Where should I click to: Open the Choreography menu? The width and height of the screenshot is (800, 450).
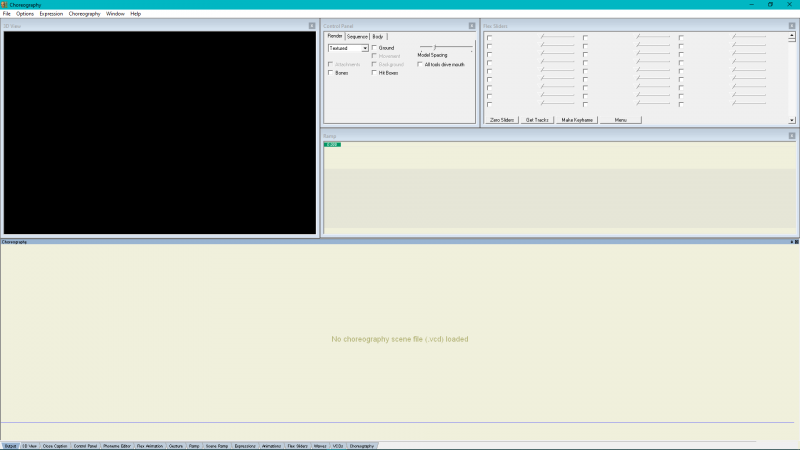[84, 14]
